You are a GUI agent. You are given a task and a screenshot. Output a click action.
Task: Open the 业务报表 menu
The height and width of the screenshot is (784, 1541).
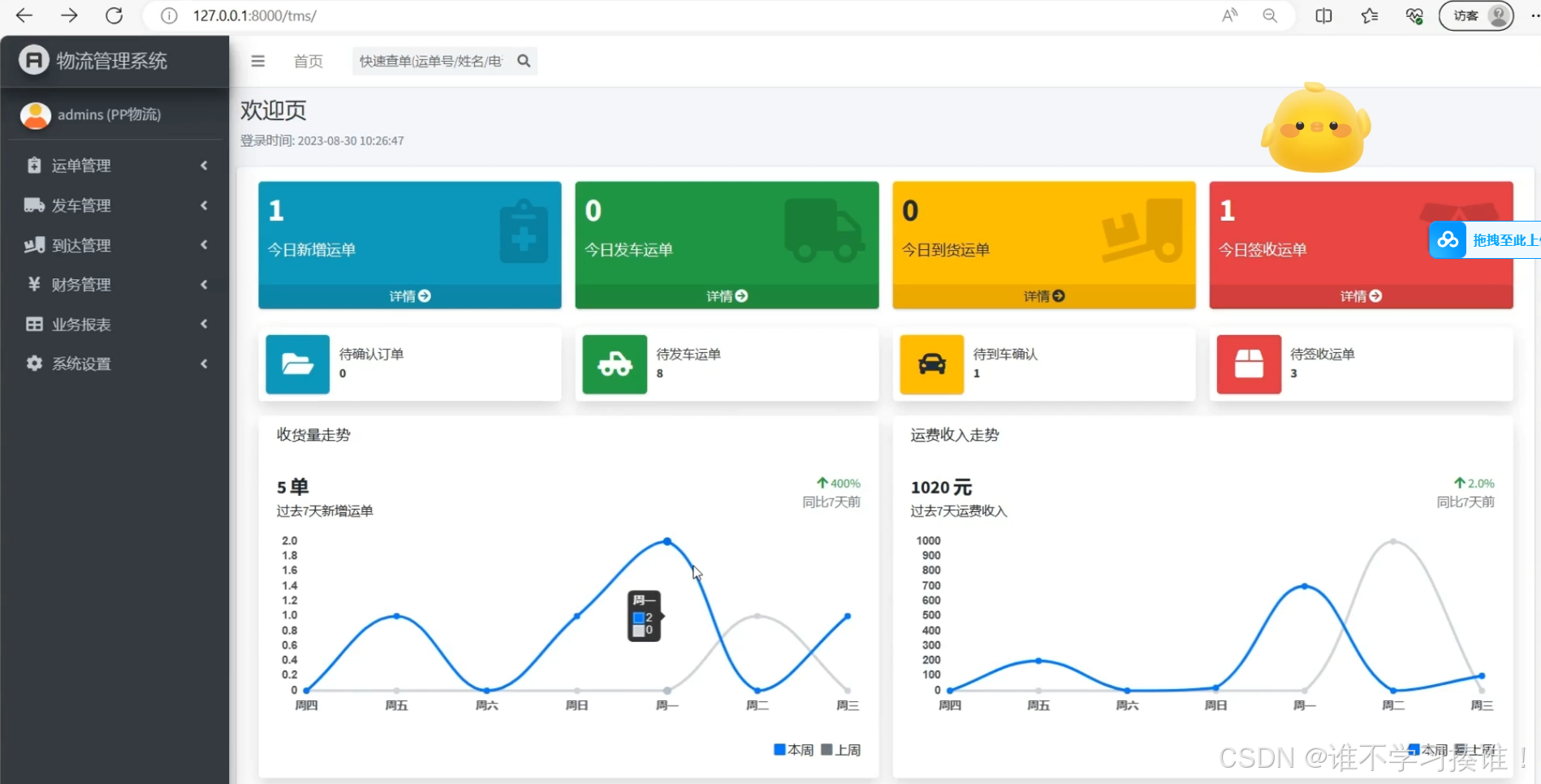pos(114,325)
